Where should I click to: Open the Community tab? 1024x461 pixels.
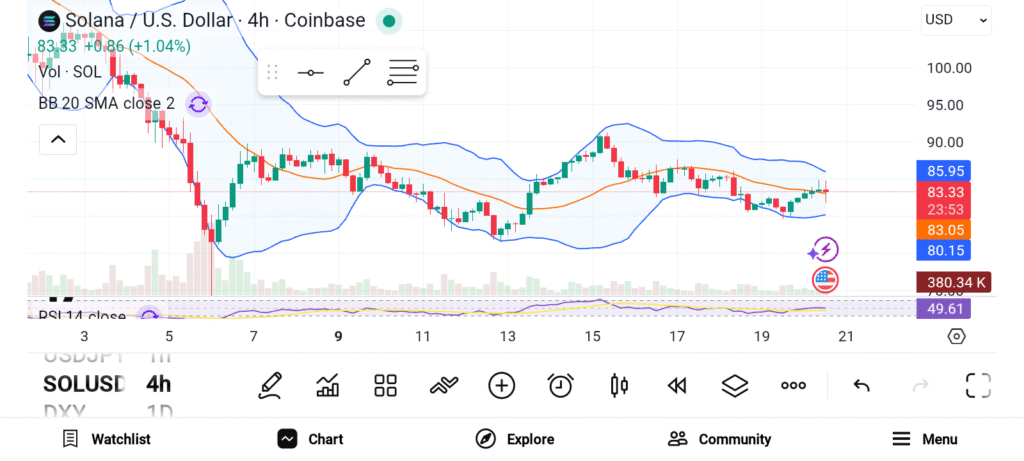coord(720,439)
